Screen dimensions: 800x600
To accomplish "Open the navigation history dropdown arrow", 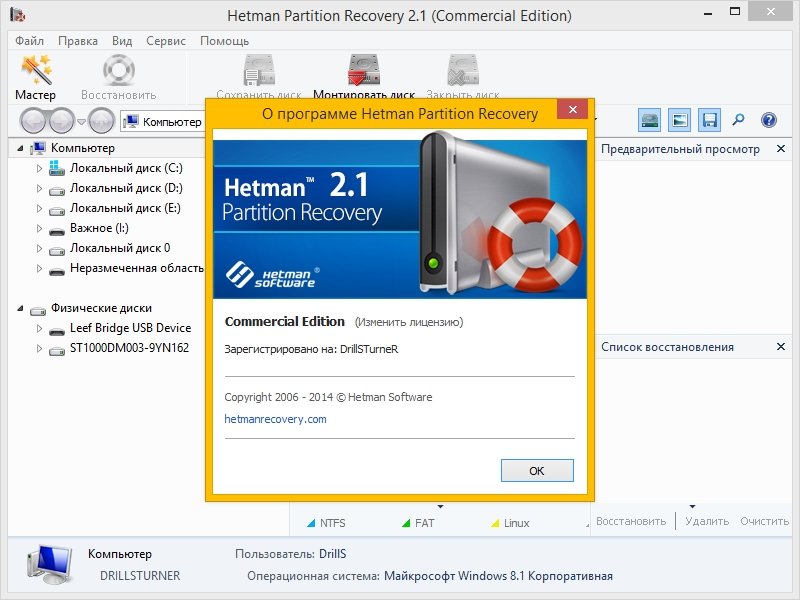I will tap(81, 121).
